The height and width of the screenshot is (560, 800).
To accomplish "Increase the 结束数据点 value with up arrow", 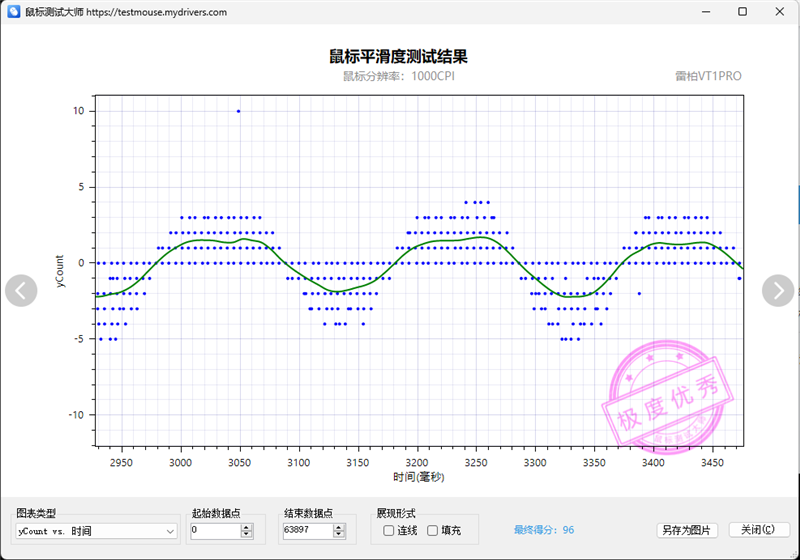I will point(339,527).
